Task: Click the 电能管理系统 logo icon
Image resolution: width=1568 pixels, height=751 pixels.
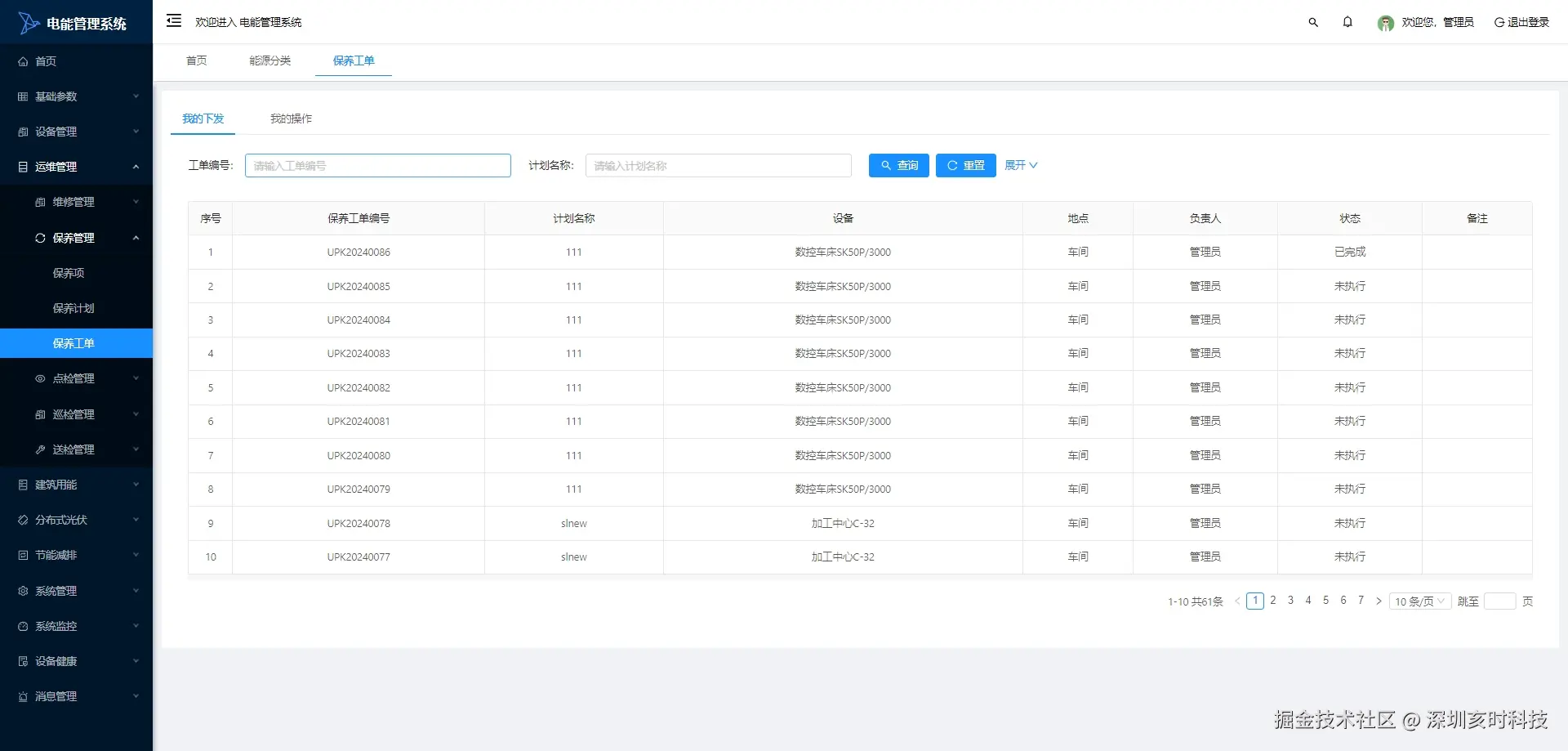Action: pyautogui.click(x=29, y=23)
